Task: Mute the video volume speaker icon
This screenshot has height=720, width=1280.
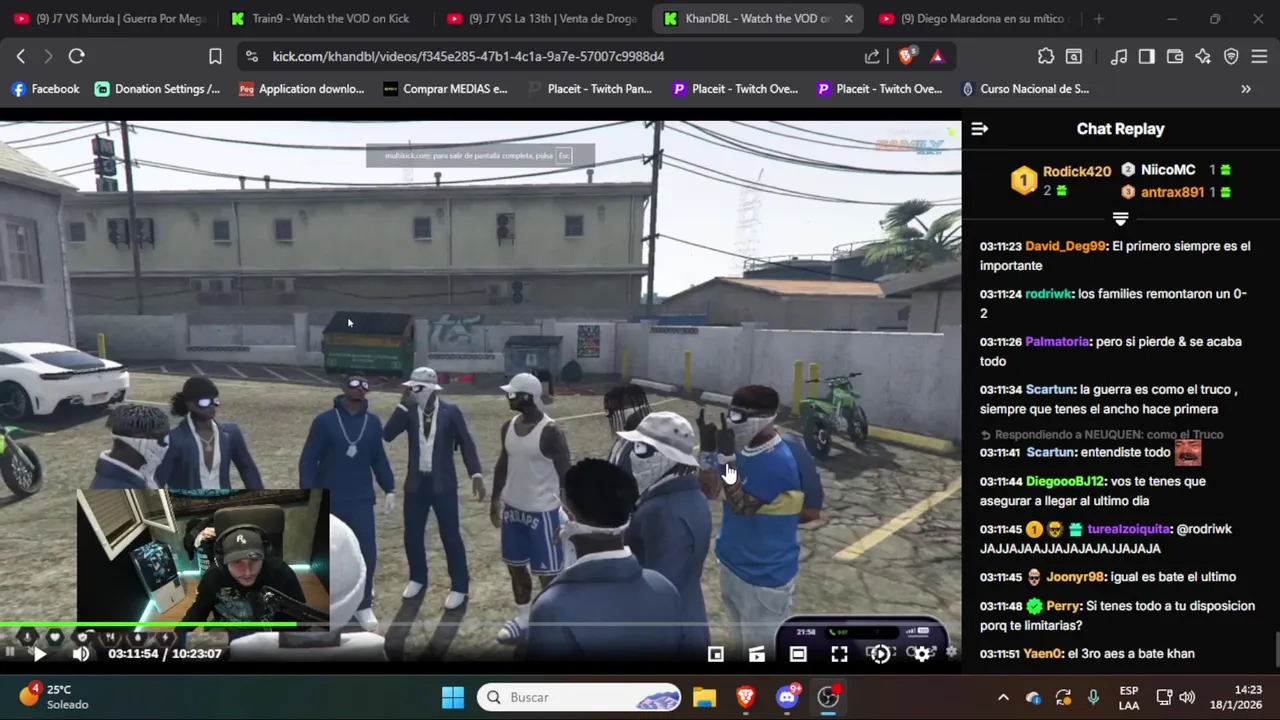Action: pyautogui.click(x=81, y=654)
